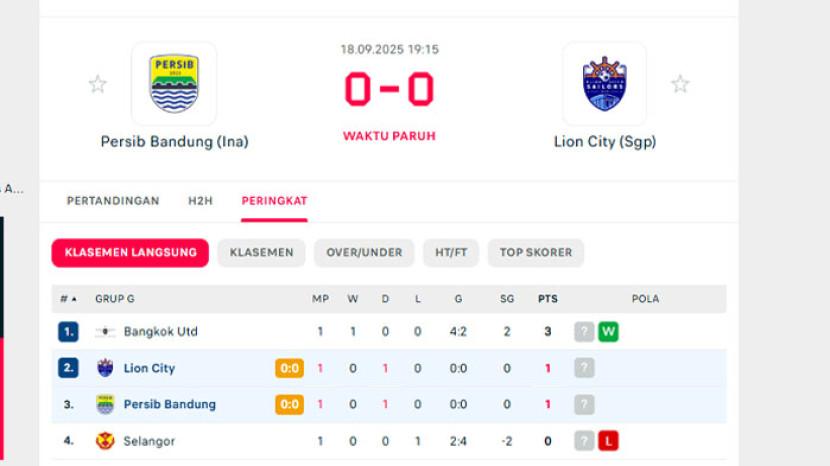Sort table by the # rank column

point(68,299)
